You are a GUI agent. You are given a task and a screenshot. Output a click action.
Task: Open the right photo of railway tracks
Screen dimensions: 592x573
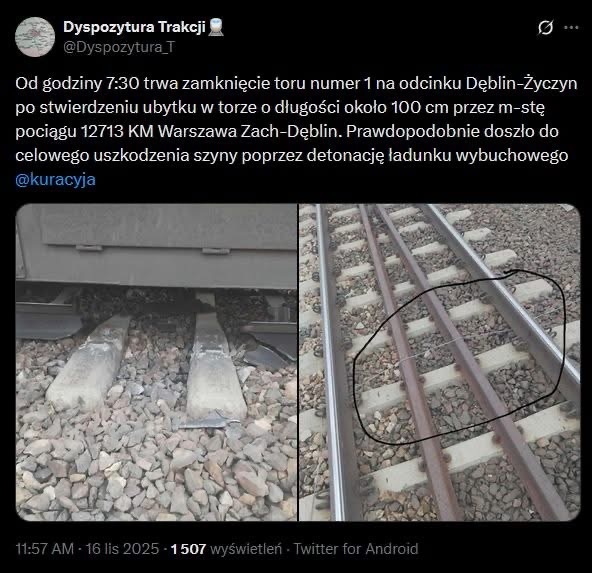tap(439, 362)
